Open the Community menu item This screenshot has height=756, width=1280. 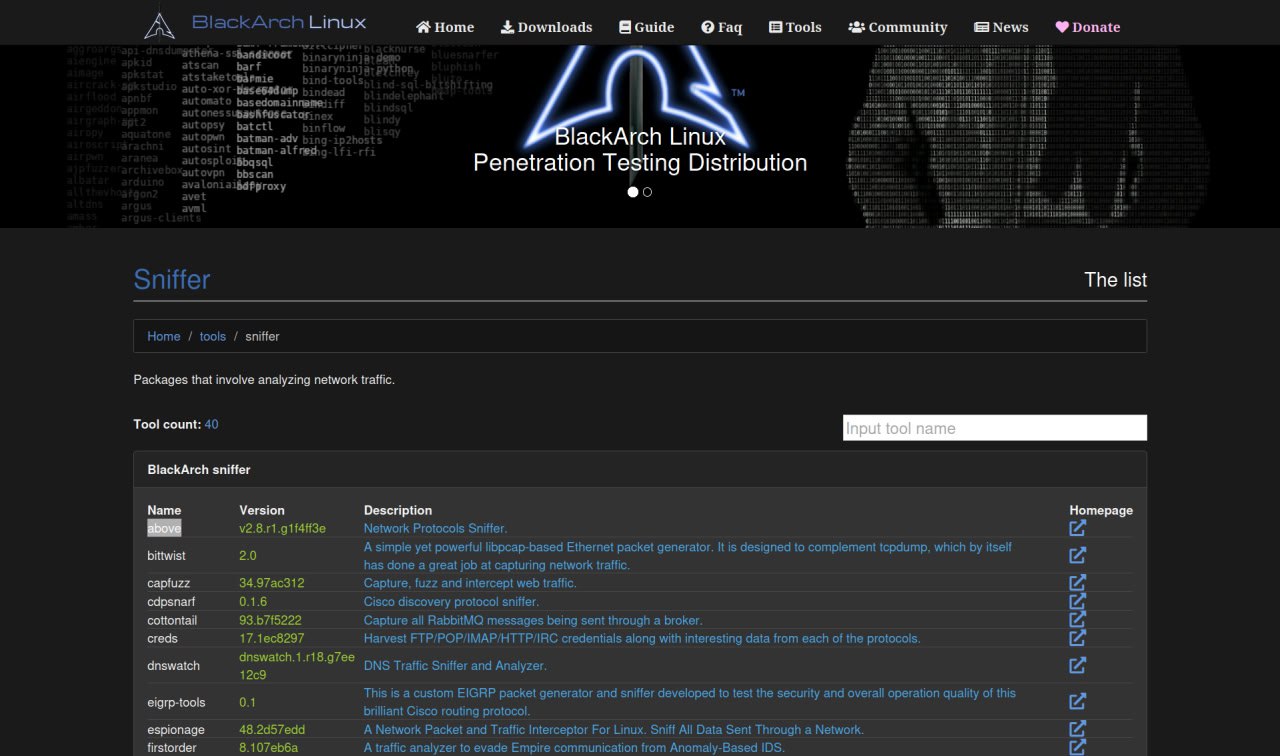click(897, 27)
